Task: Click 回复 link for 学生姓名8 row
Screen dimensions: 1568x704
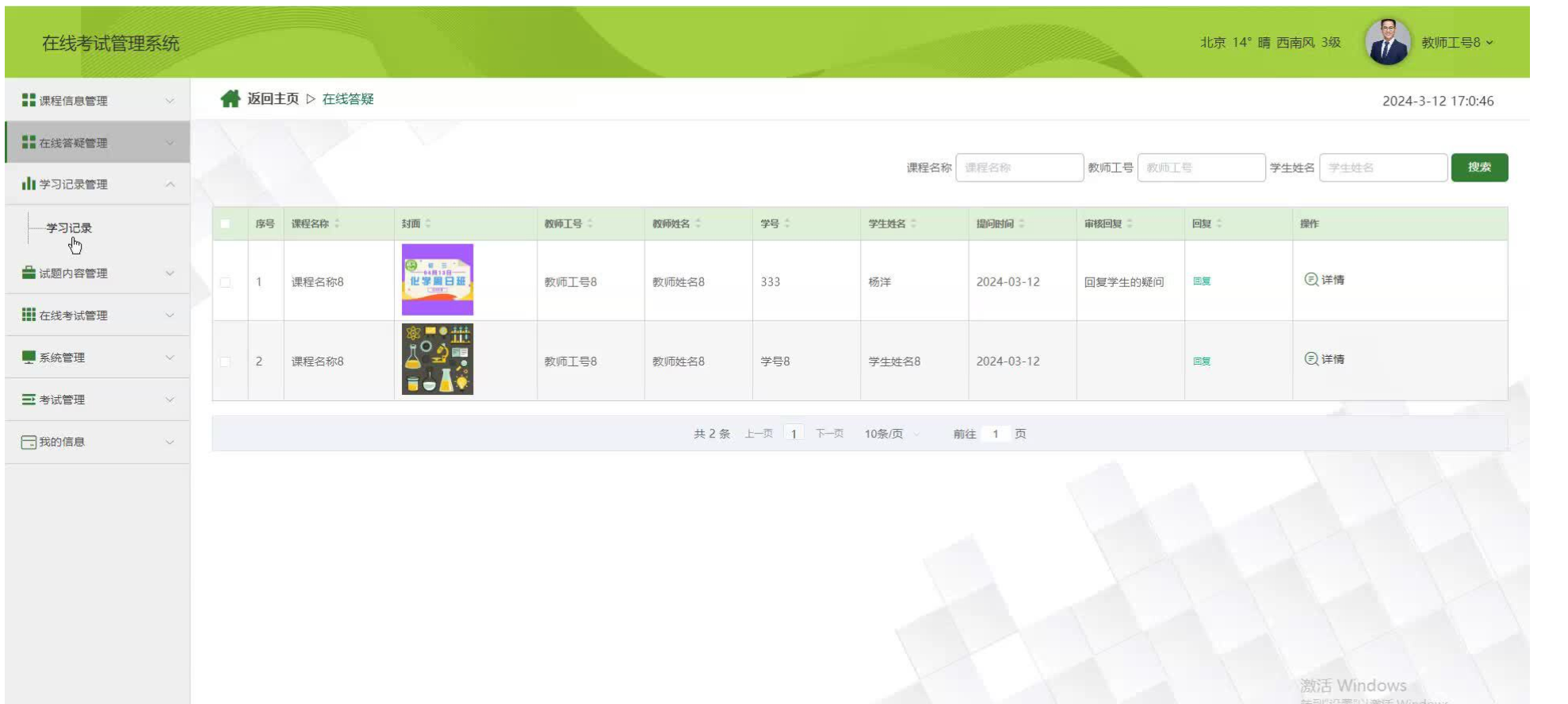Action: point(1202,361)
